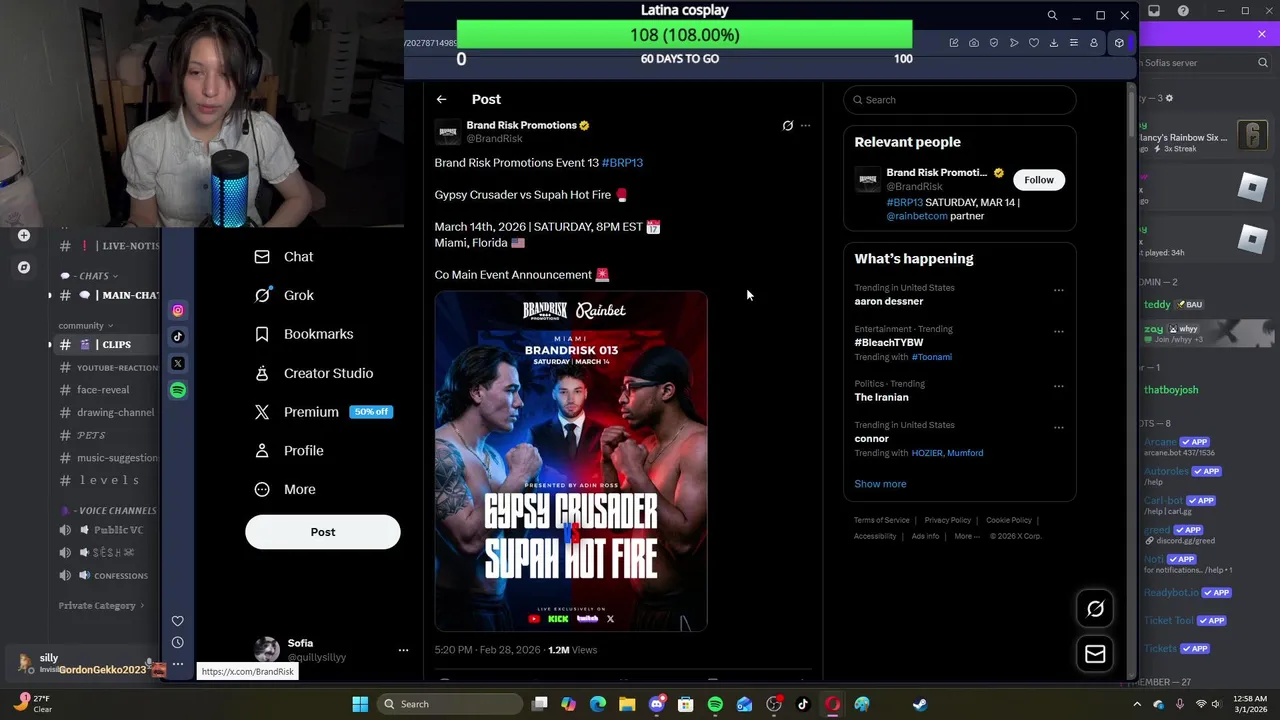Open Profile in the X navigation
This screenshot has width=1280, height=720.
pyautogui.click(x=289, y=451)
